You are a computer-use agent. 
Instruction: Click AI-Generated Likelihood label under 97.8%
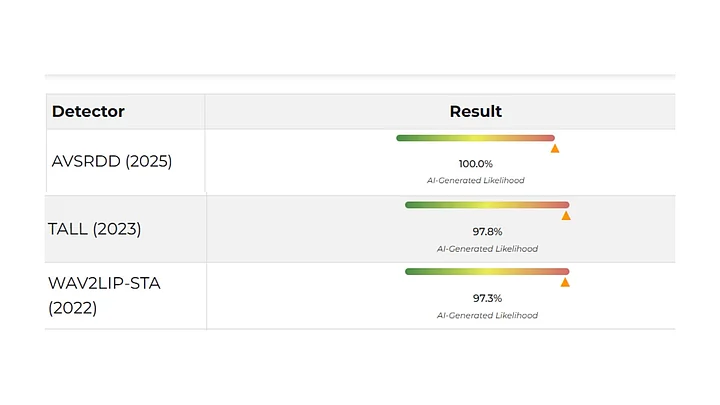pyautogui.click(x=487, y=248)
